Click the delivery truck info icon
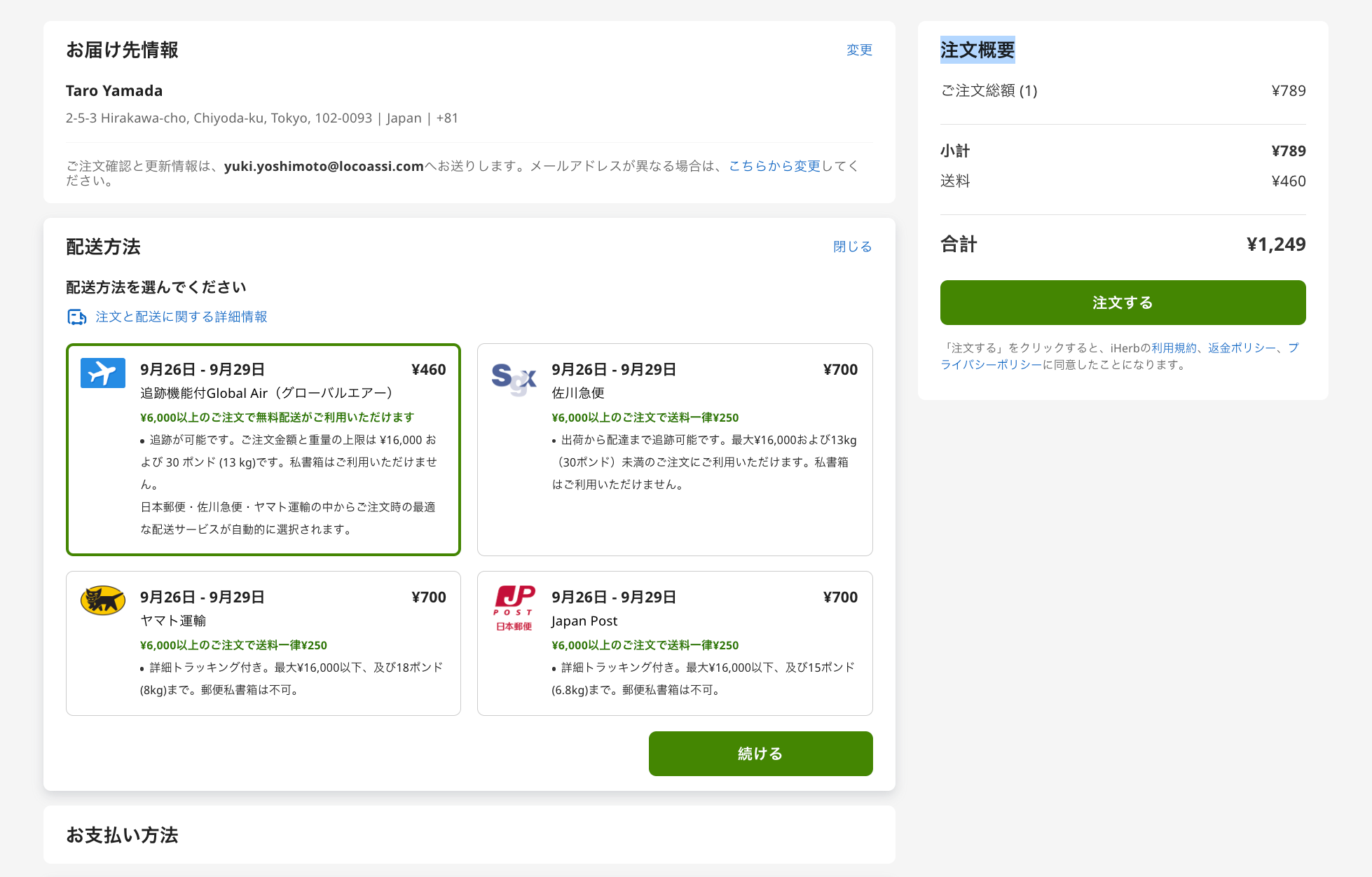Screen dimensions: 1372x877 pyautogui.click(x=76, y=317)
